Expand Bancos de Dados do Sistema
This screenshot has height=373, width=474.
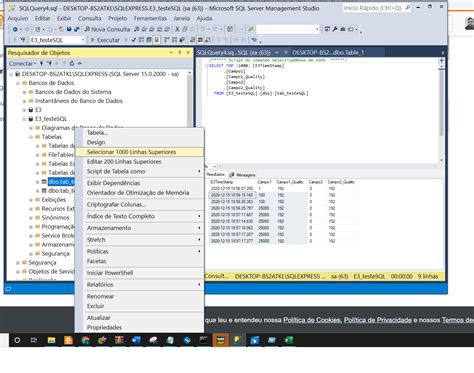pyautogui.click(x=24, y=92)
